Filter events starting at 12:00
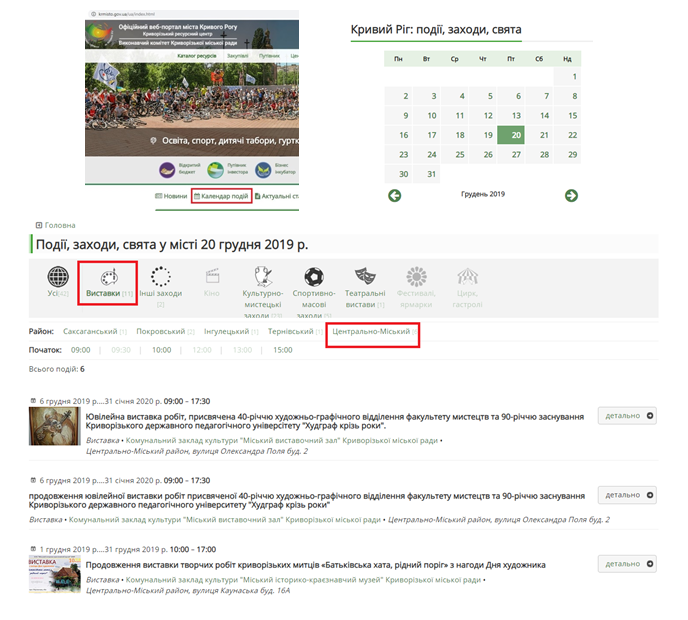Viewport: 688px width, 620px height. tap(202, 350)
